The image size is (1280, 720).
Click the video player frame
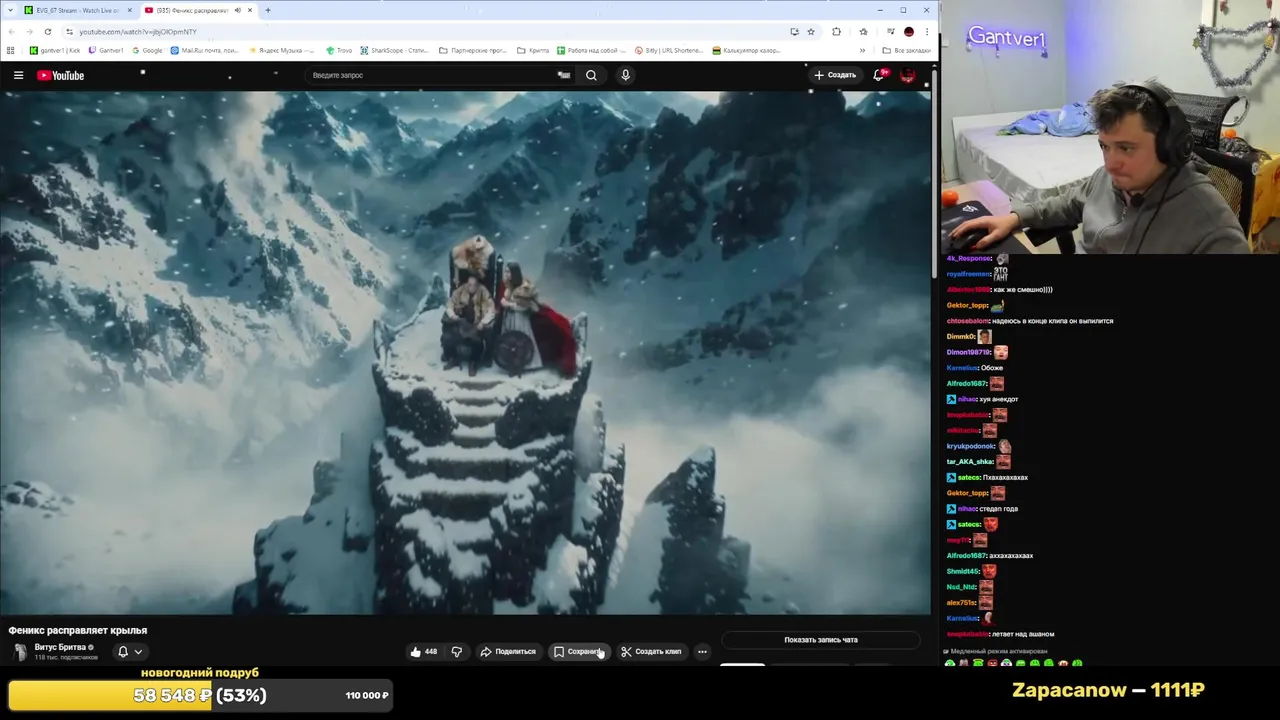point(465,352)
